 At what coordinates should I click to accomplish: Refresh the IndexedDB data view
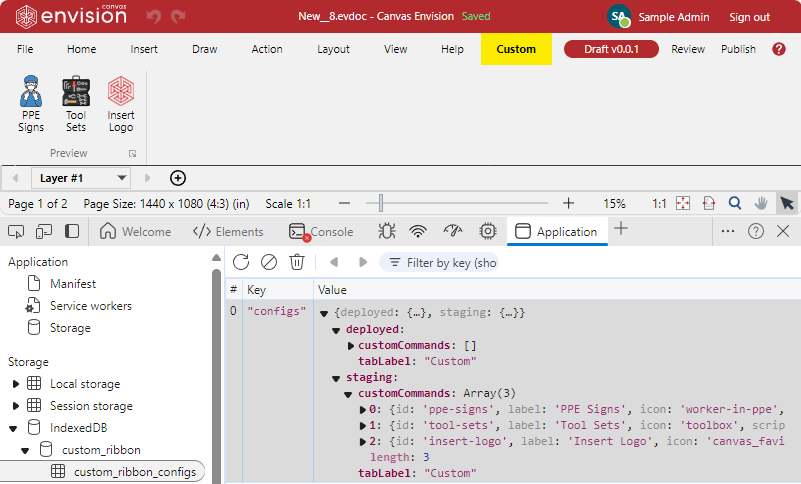(241, 262)
